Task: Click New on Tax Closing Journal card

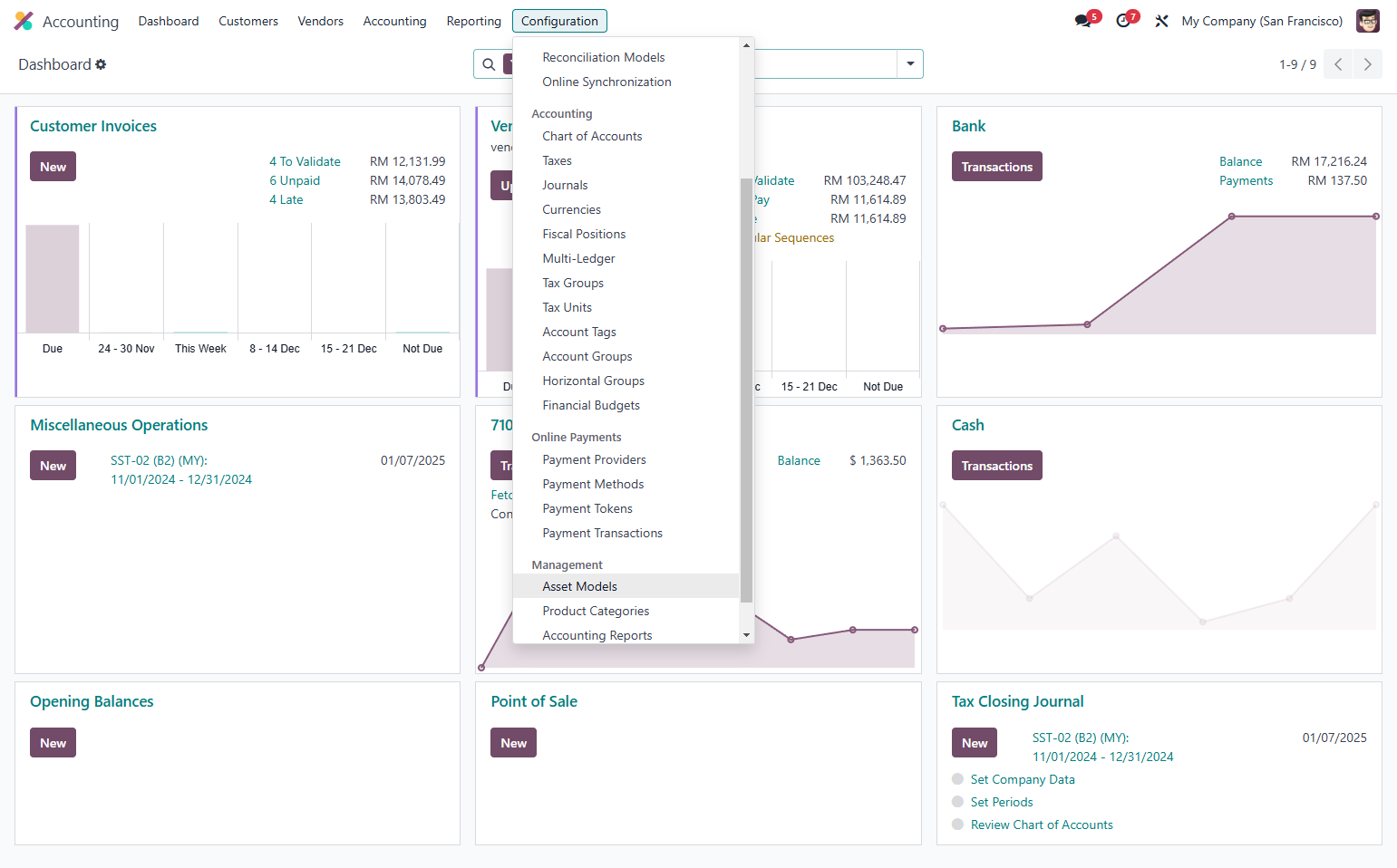Action: (x=975, y=743)
